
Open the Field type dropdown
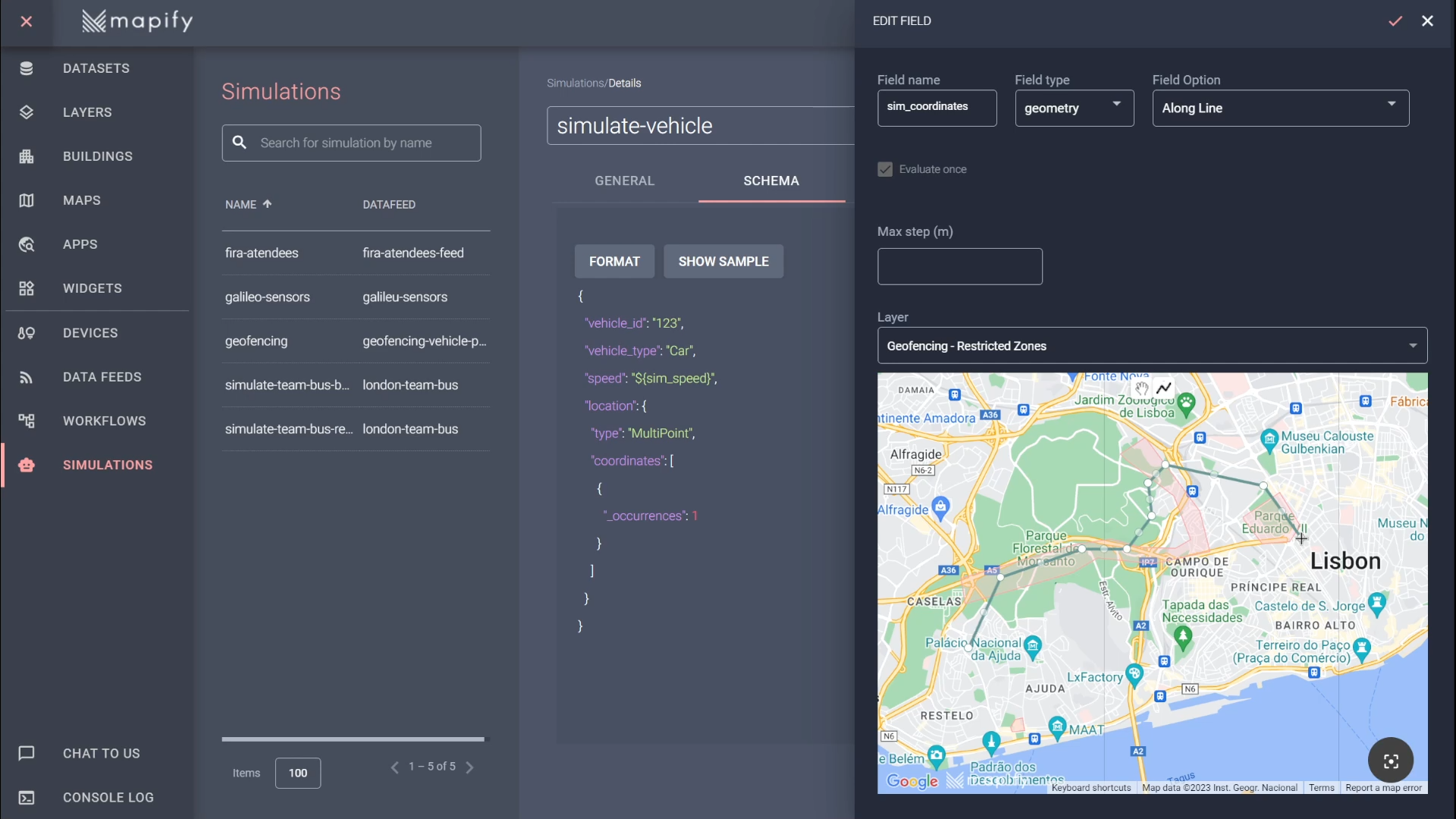[1074, 108]
